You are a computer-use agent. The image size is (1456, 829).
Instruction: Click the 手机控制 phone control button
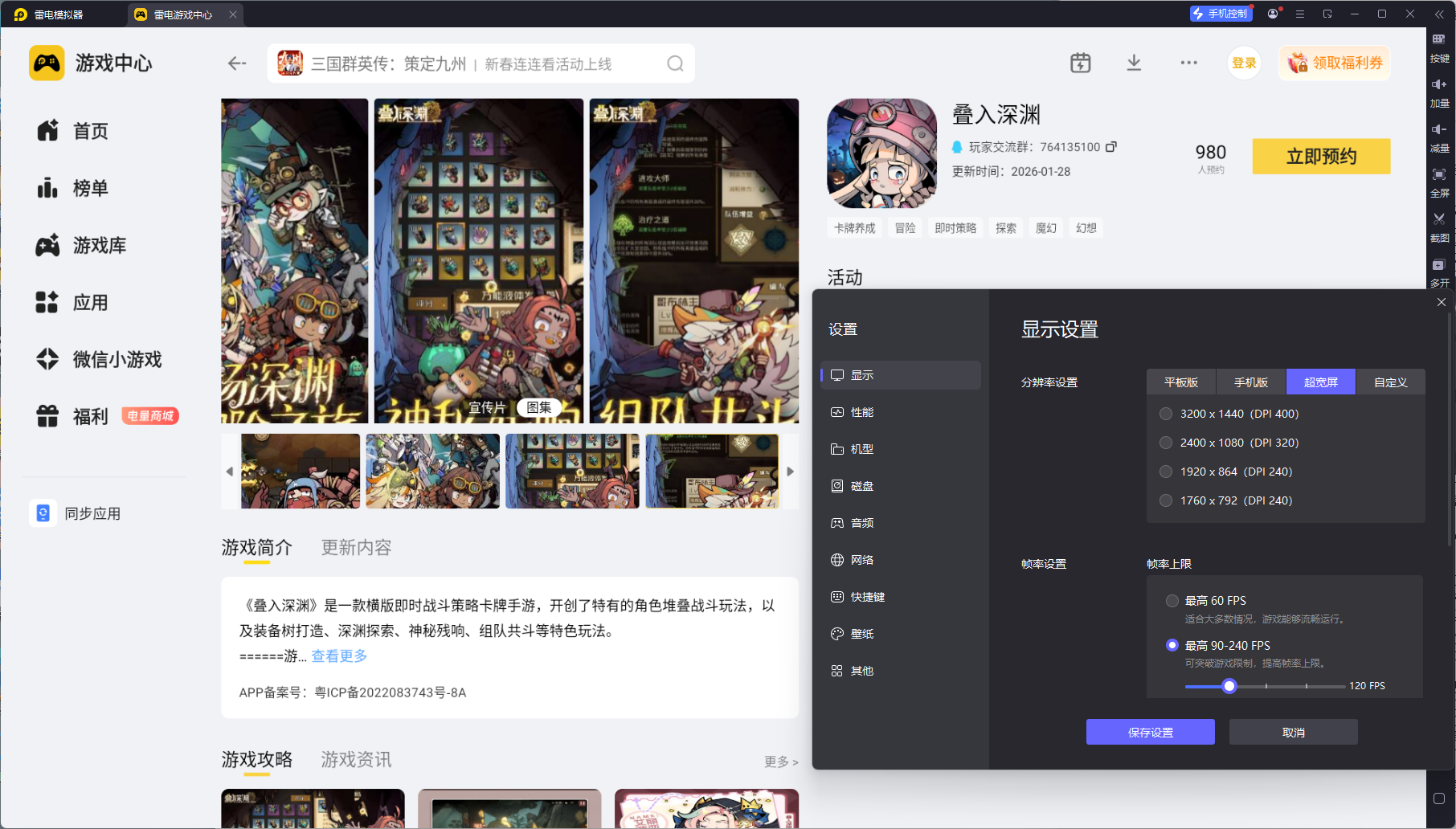(x=1221, y=14)
